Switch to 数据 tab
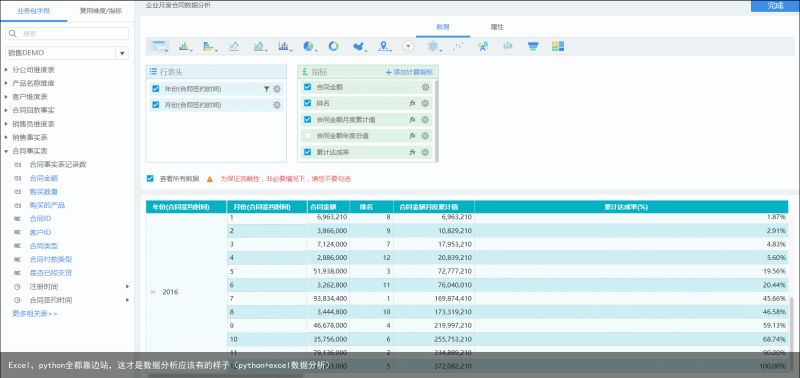The height and width of the screenshot is (378, 800). tap(443, 27)
